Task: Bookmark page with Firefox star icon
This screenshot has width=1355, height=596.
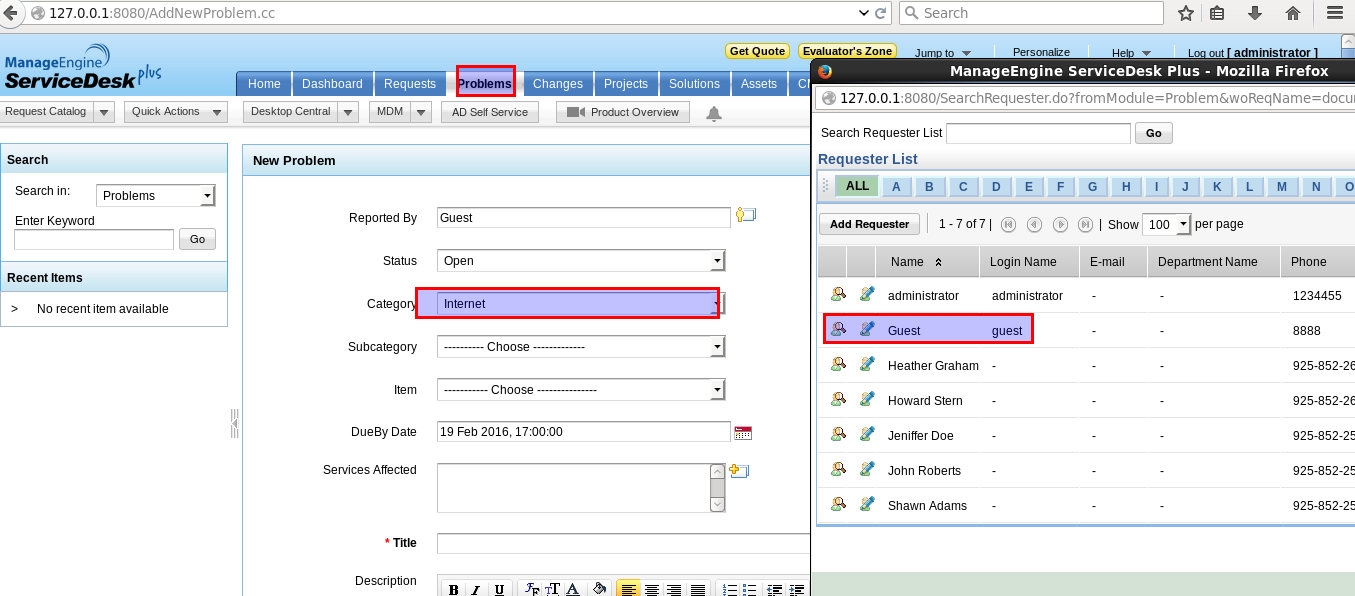Action: (1186, 13)
